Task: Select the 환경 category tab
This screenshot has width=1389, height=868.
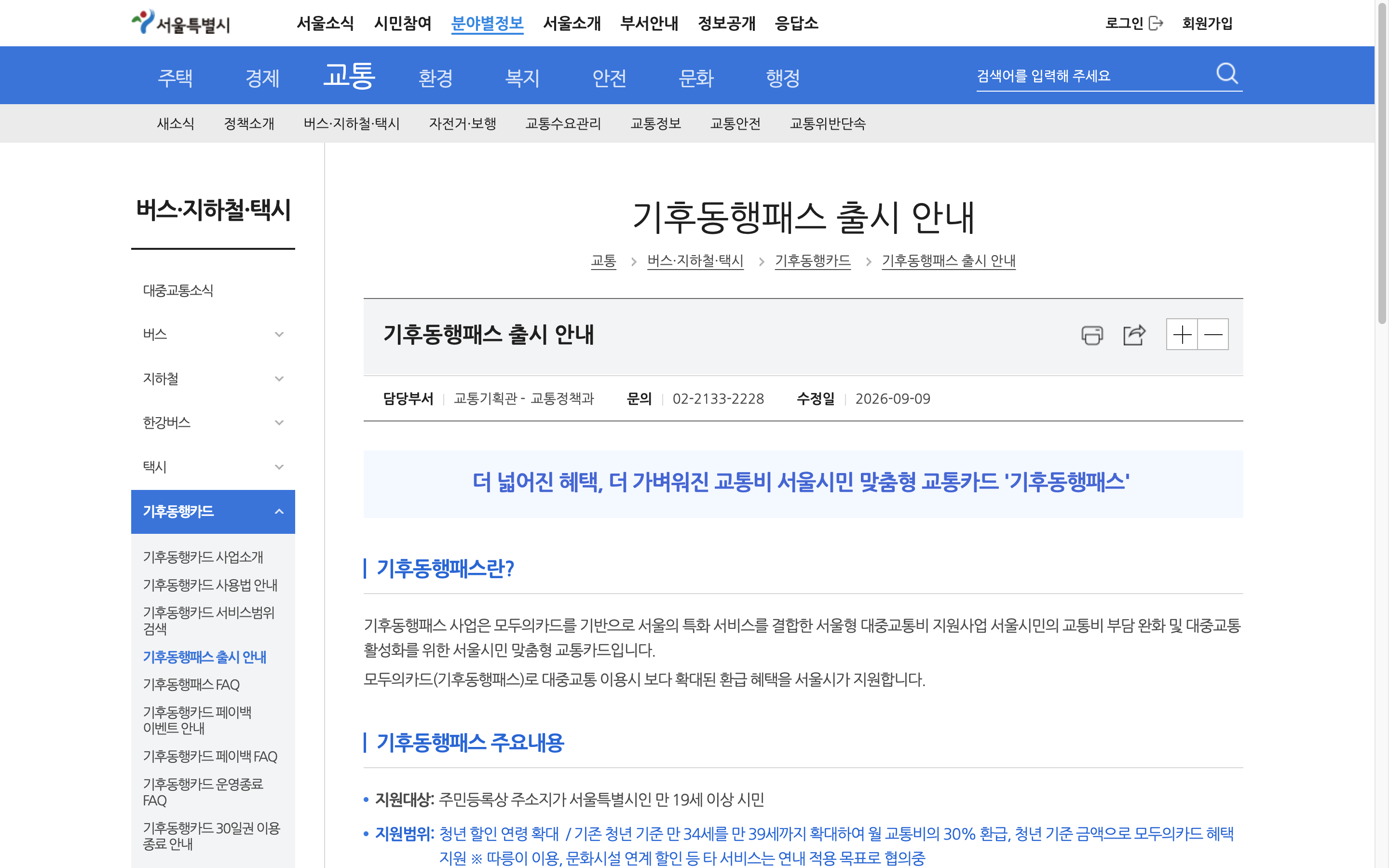Action: [436, 78]
